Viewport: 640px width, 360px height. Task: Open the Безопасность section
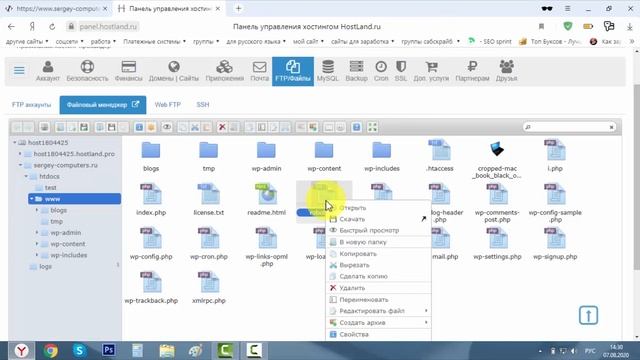click(x=87, y=71)
